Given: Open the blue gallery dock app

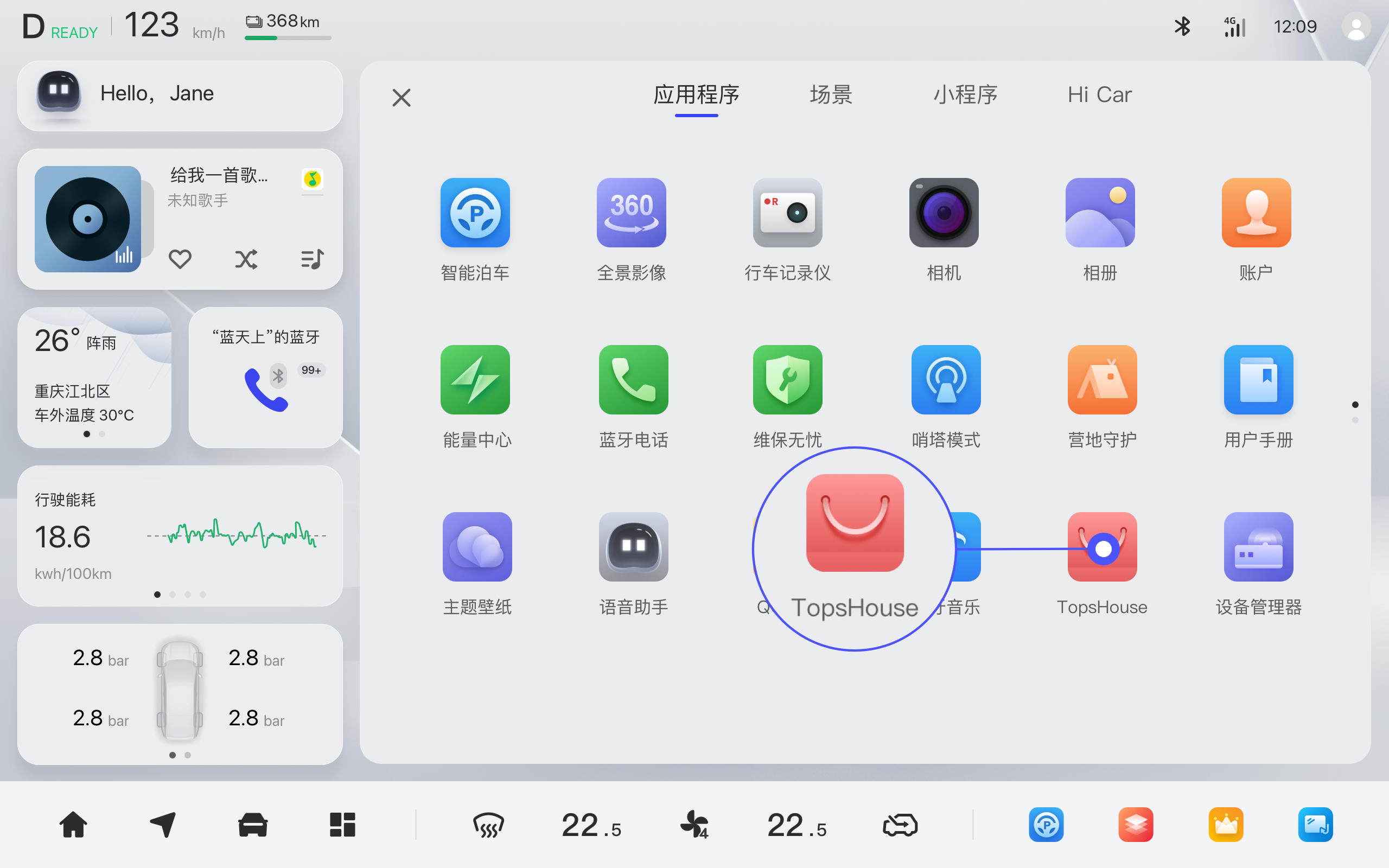Looking at the screenshot, I should (x=1316, y=825).
